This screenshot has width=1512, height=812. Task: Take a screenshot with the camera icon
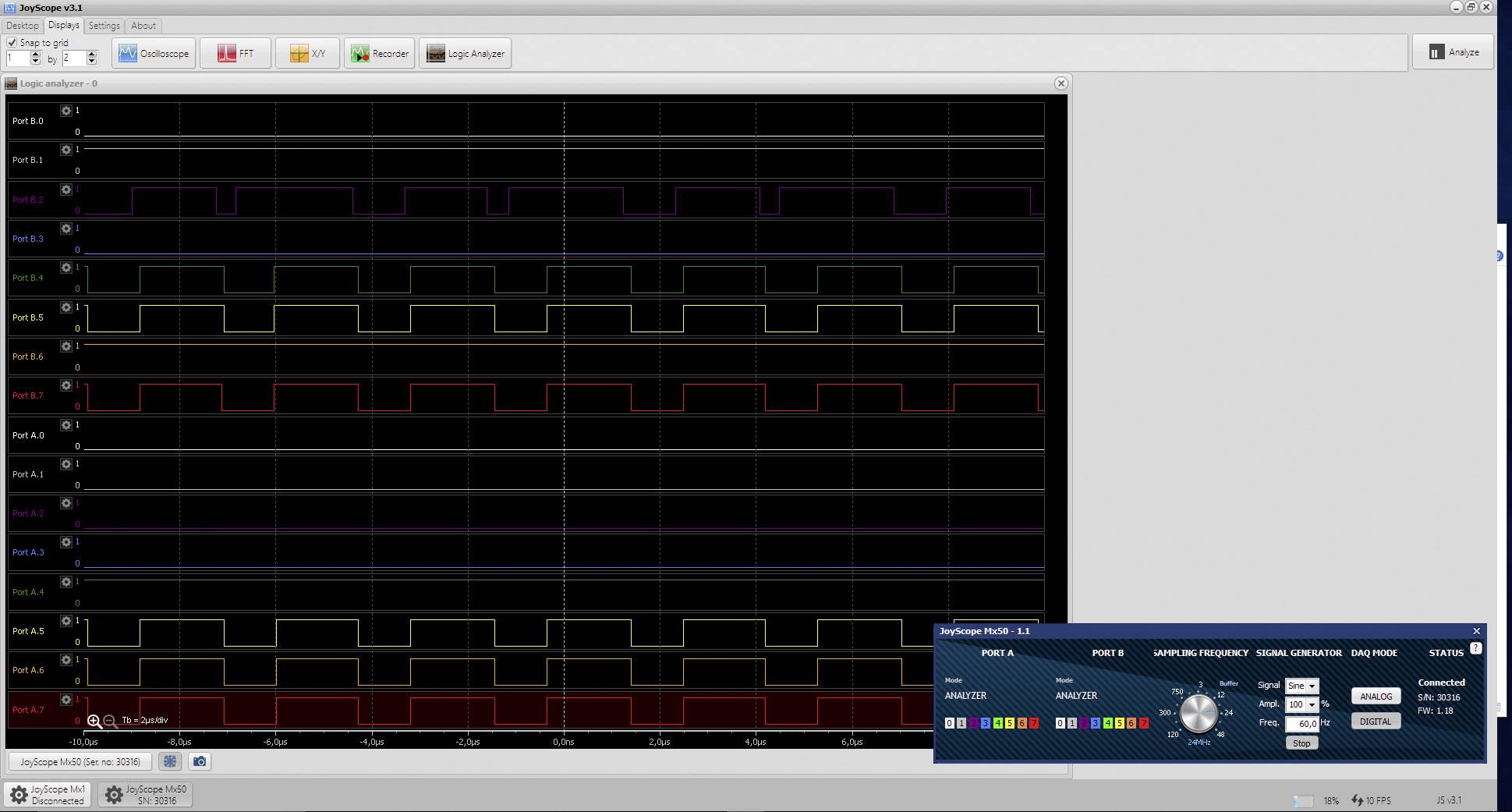(200, 762)
